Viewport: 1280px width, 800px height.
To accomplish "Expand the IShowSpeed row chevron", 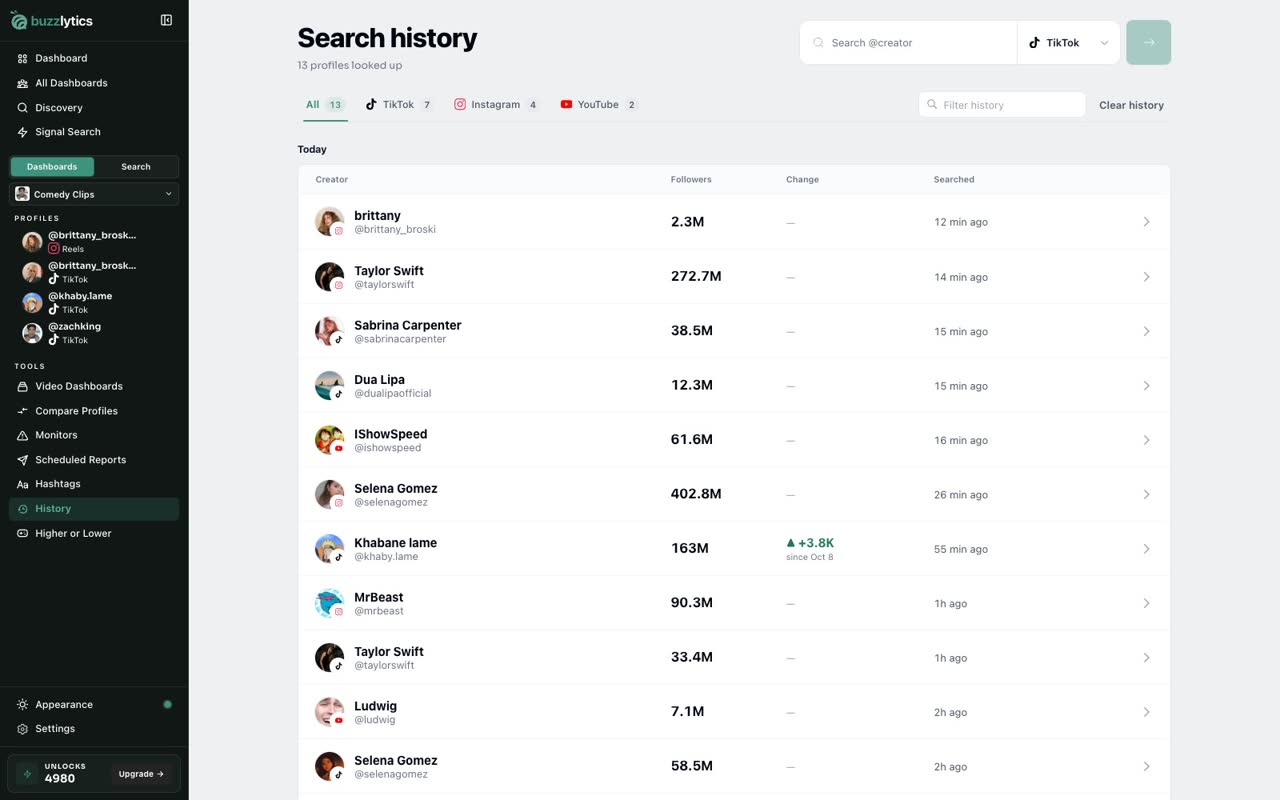I will coord(1146,440).
